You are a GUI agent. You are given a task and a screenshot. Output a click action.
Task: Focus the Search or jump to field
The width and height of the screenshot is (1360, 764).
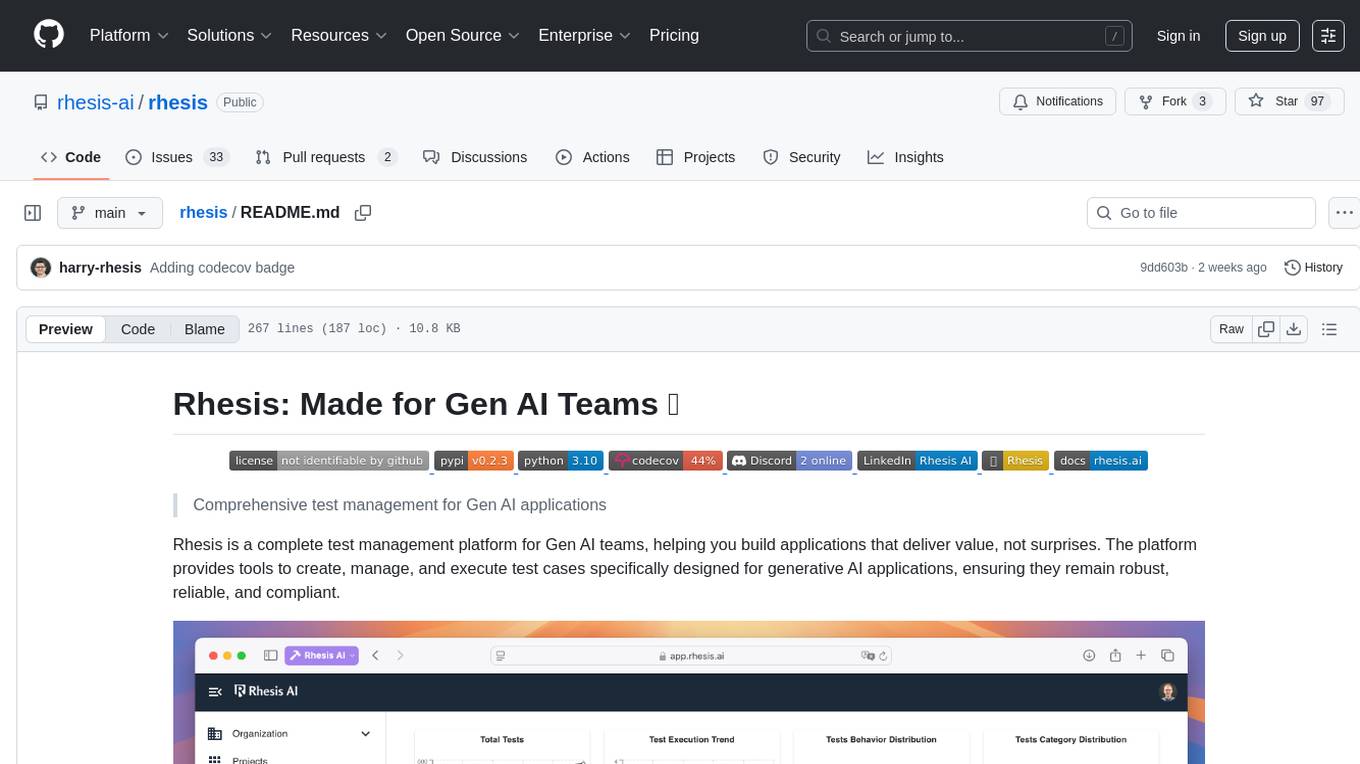point(968,36)
